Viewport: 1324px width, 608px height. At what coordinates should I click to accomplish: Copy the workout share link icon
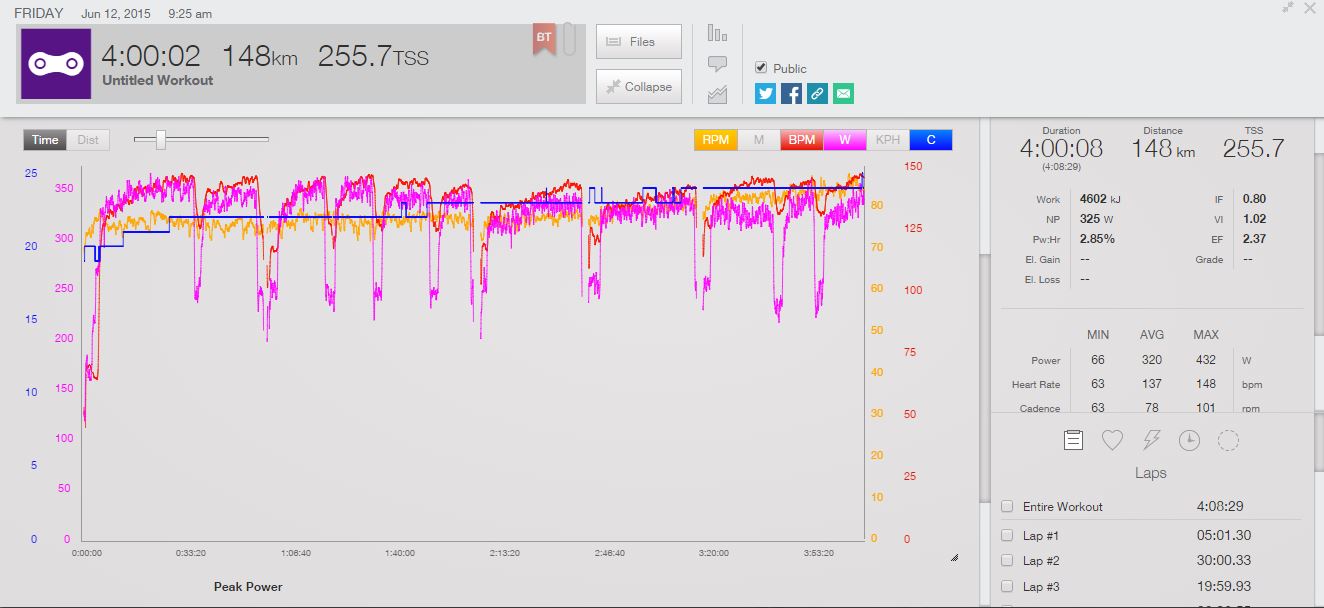coord(817,94)
